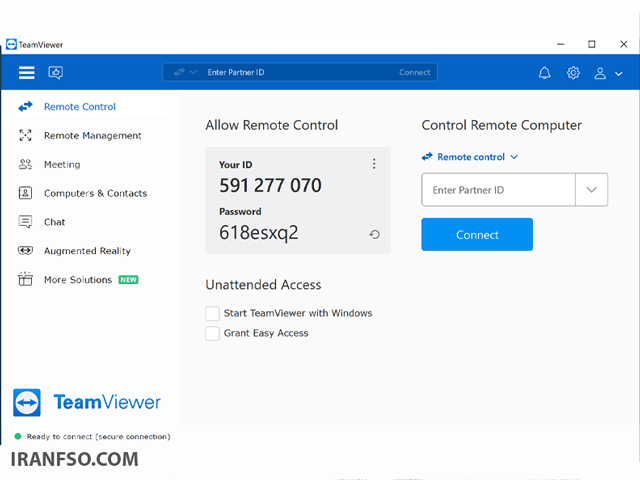
Task: Expand the account dropdown chevron
Action: point(619,74)
